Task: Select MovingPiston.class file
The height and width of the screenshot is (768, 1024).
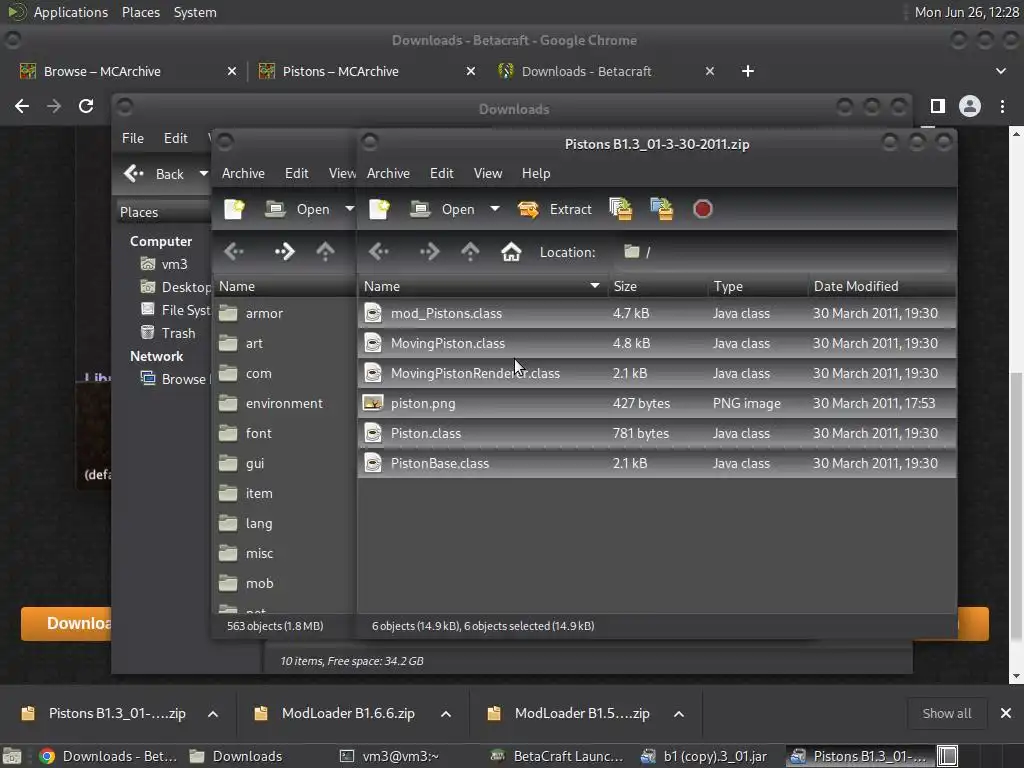Action: 657,344
